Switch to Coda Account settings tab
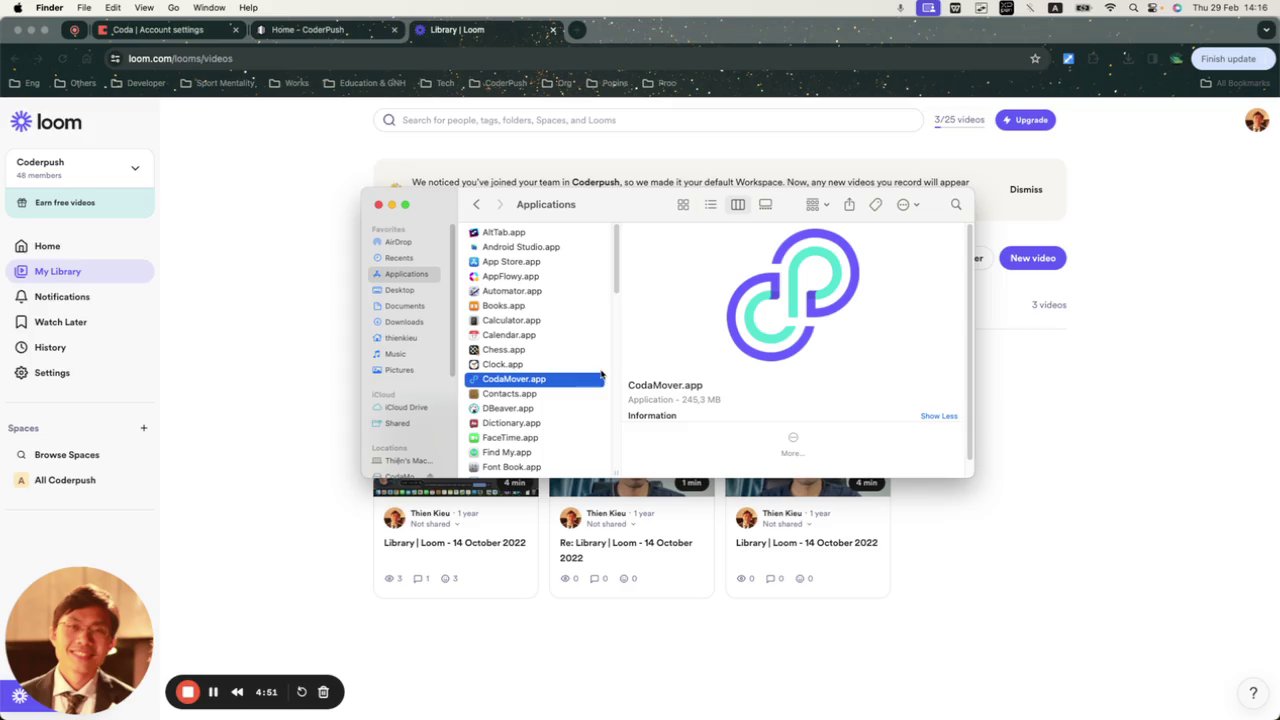 click(169, 30)
